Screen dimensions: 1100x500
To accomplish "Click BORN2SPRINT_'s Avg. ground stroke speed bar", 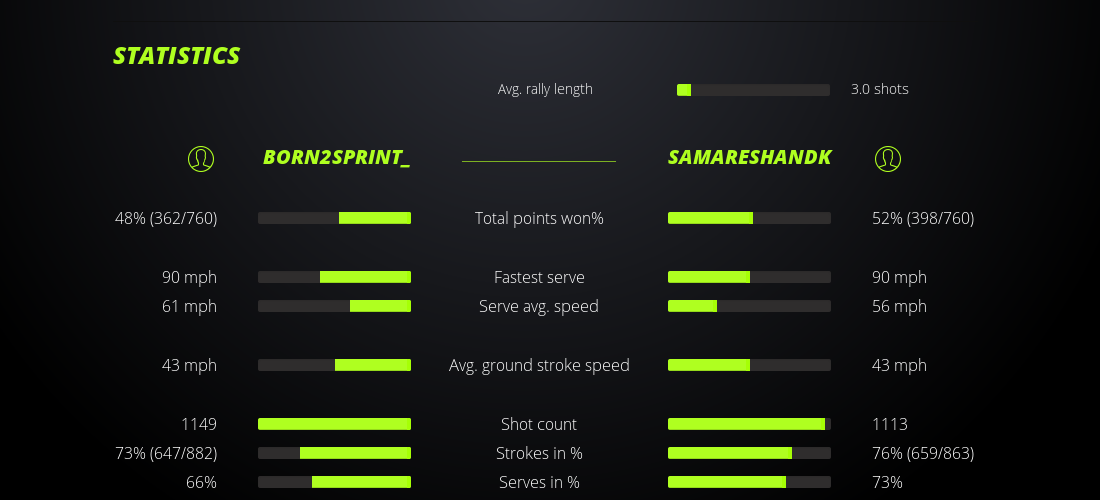I will (334, 365).
